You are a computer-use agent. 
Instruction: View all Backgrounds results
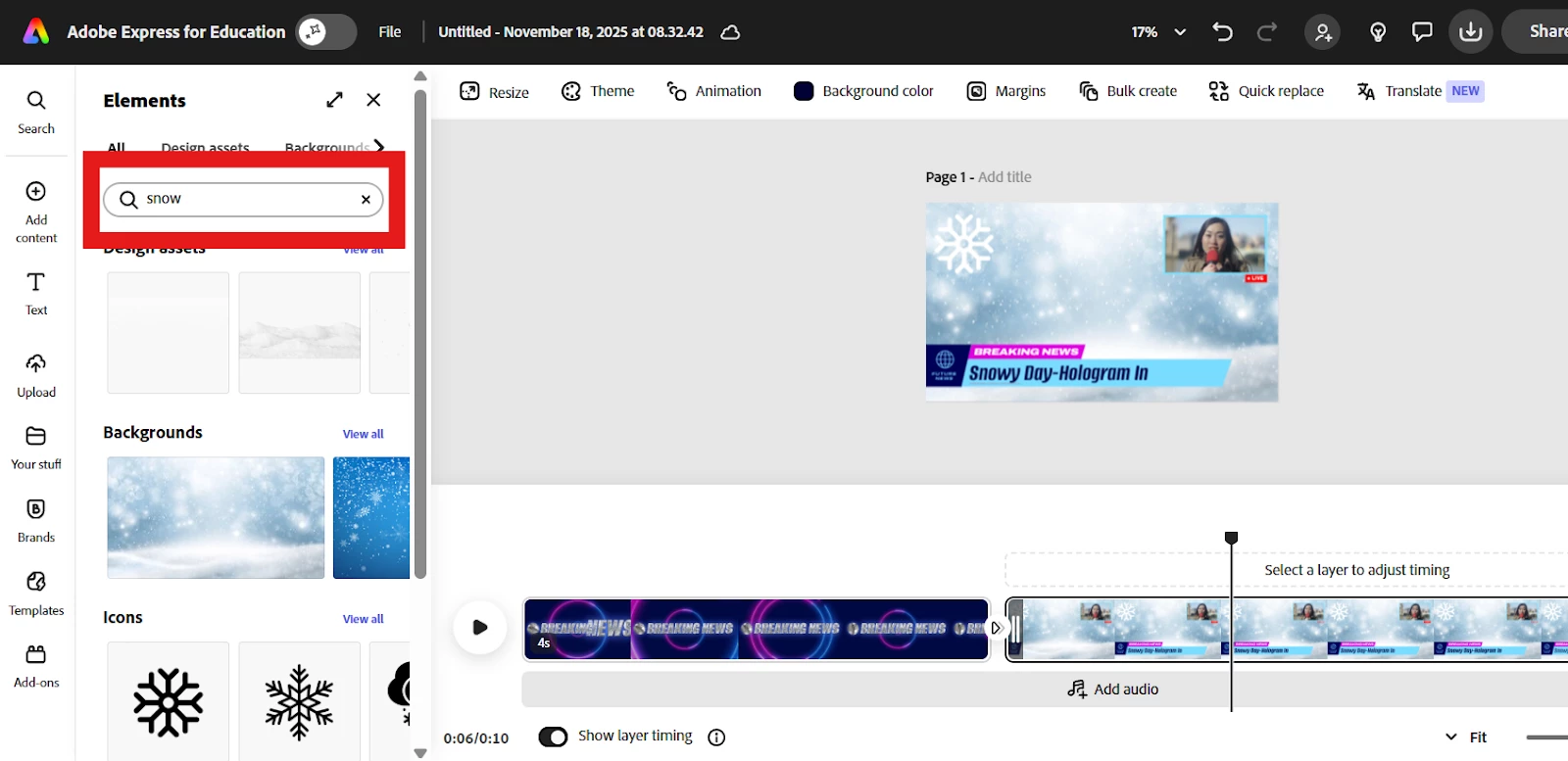pyautogui.click(x=363, y=434)
